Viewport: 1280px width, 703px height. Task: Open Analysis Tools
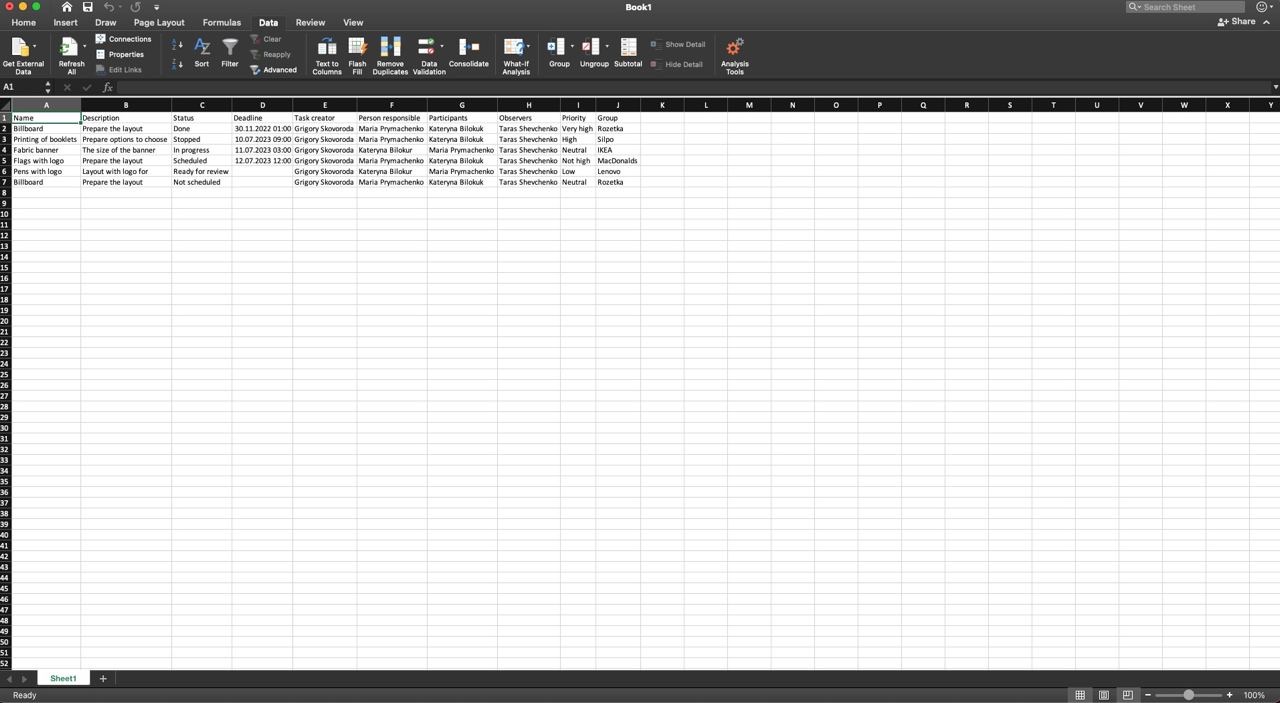pos(734,48)
